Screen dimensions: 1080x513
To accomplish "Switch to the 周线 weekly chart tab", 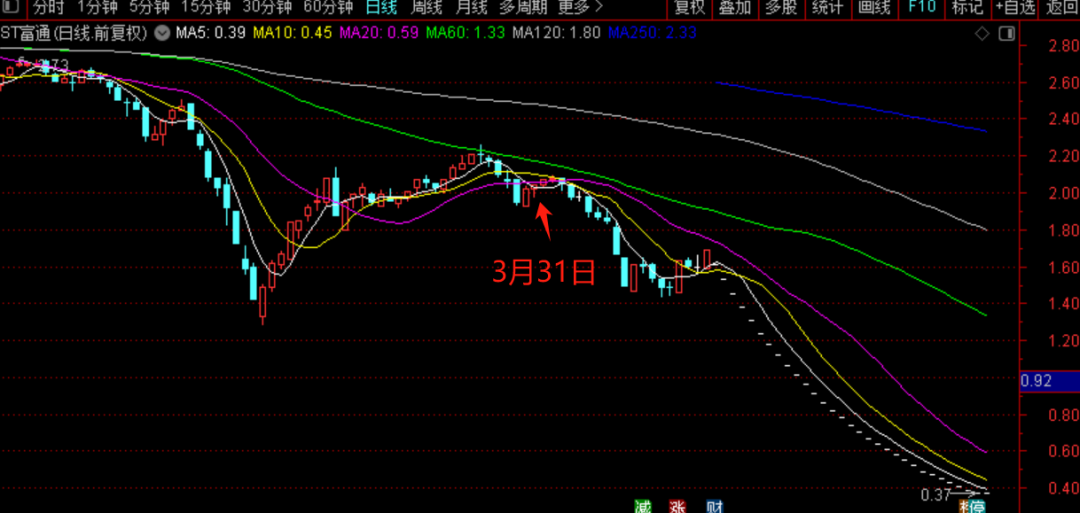I will (x=427, y=8).
